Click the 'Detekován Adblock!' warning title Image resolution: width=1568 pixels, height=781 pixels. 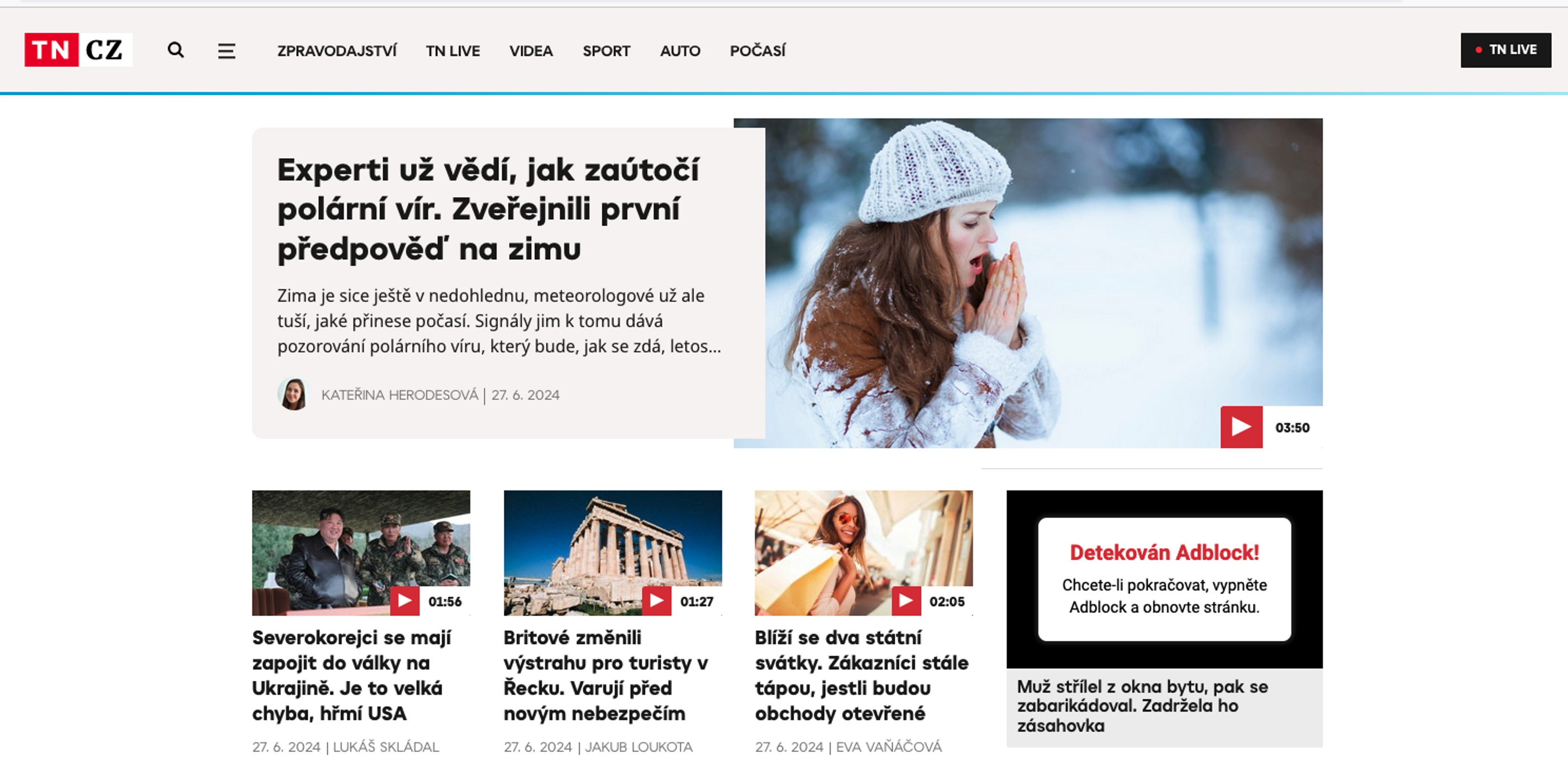[x=1164, y=552]
